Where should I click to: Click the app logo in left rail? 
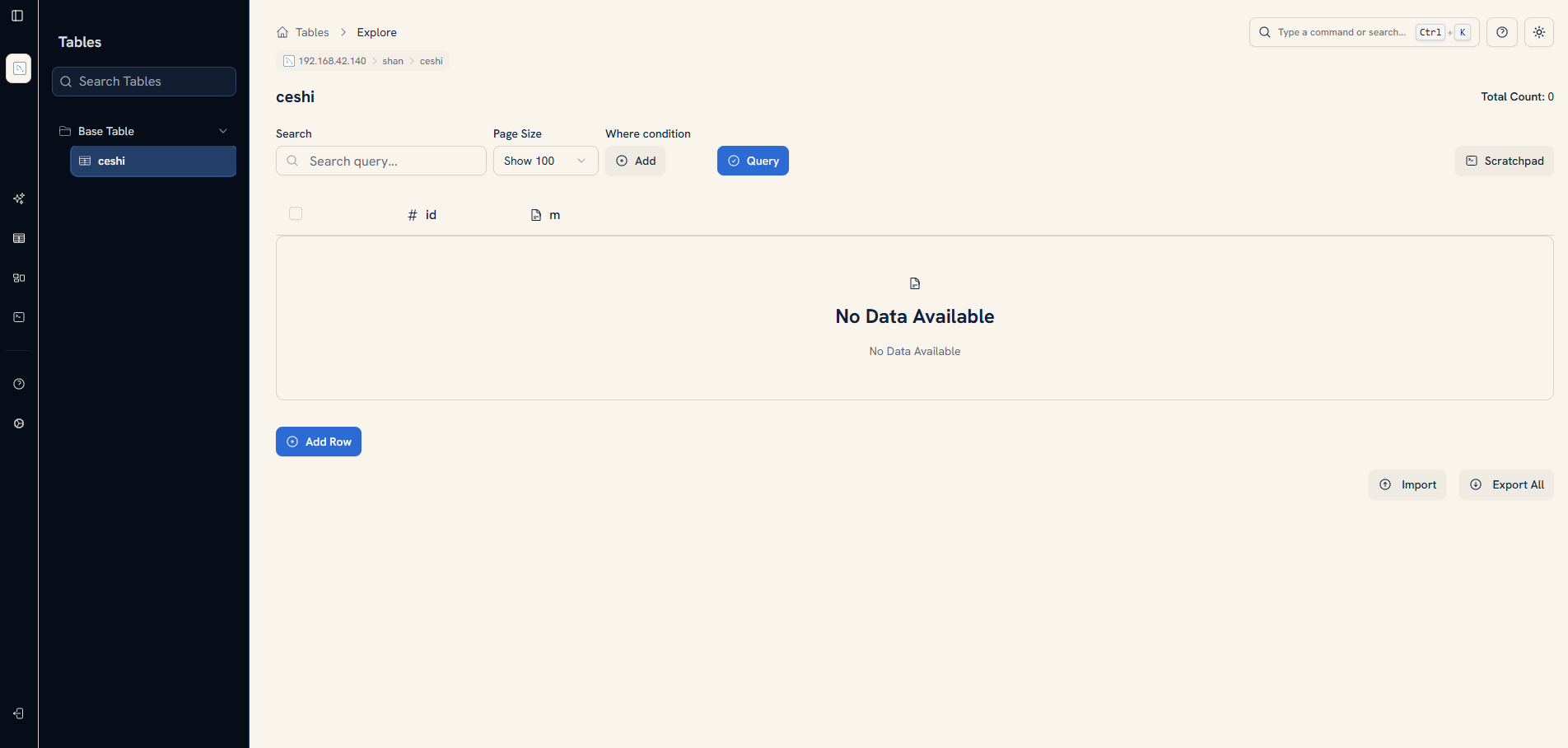point(19,68)
